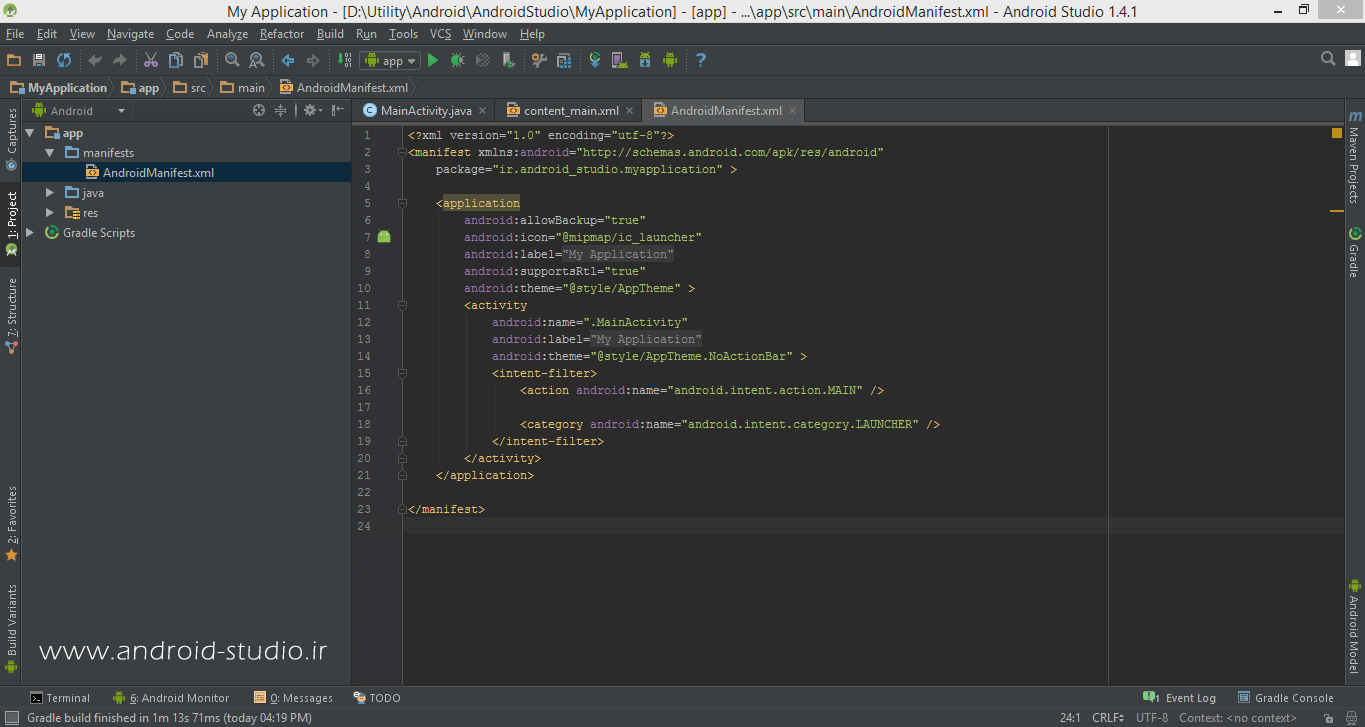This screenshot has width=1365, height=727.
Task: Click the Paste clipboard icon
Action: pyautogui.click(x=200, y=60)
